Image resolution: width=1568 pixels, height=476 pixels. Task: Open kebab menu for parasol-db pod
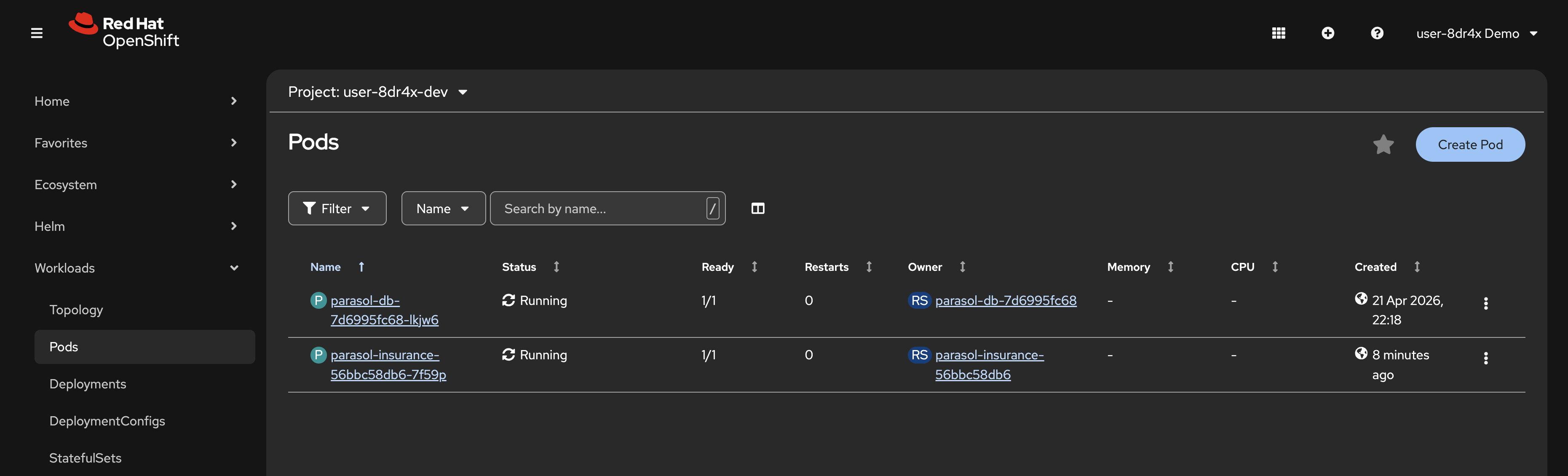1485,303
